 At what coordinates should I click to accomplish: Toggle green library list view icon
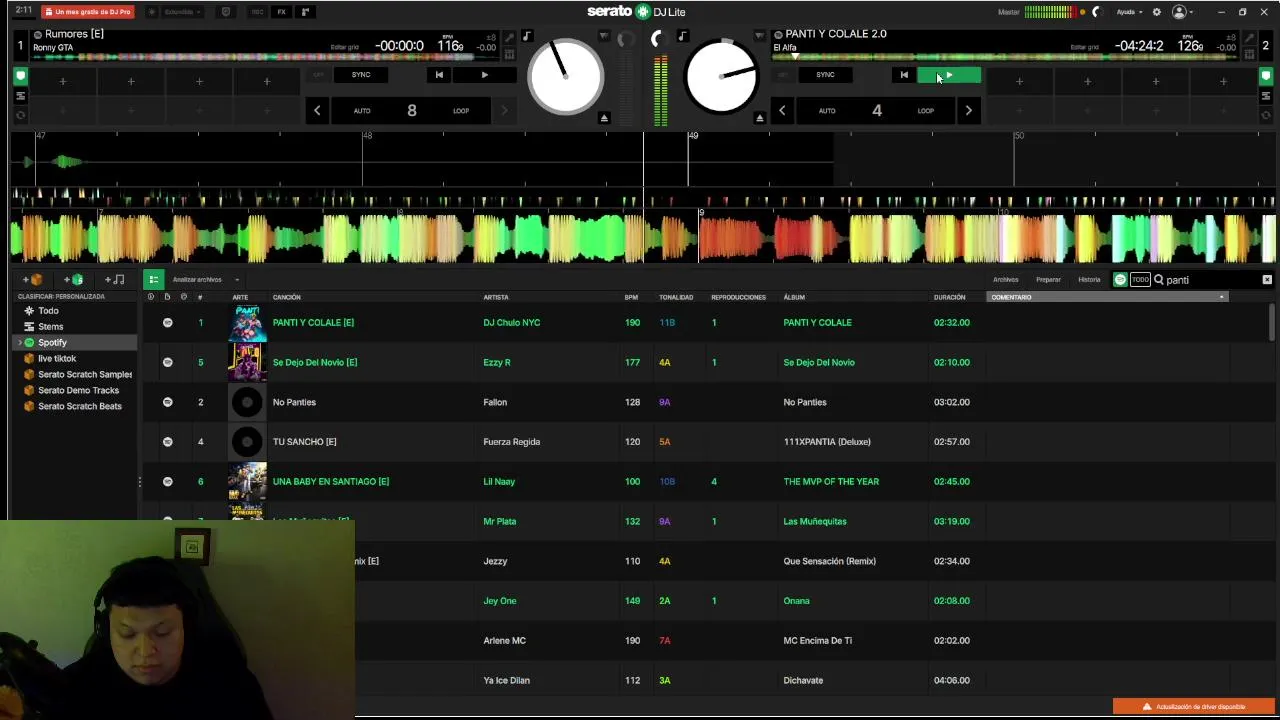coord(153,280)
